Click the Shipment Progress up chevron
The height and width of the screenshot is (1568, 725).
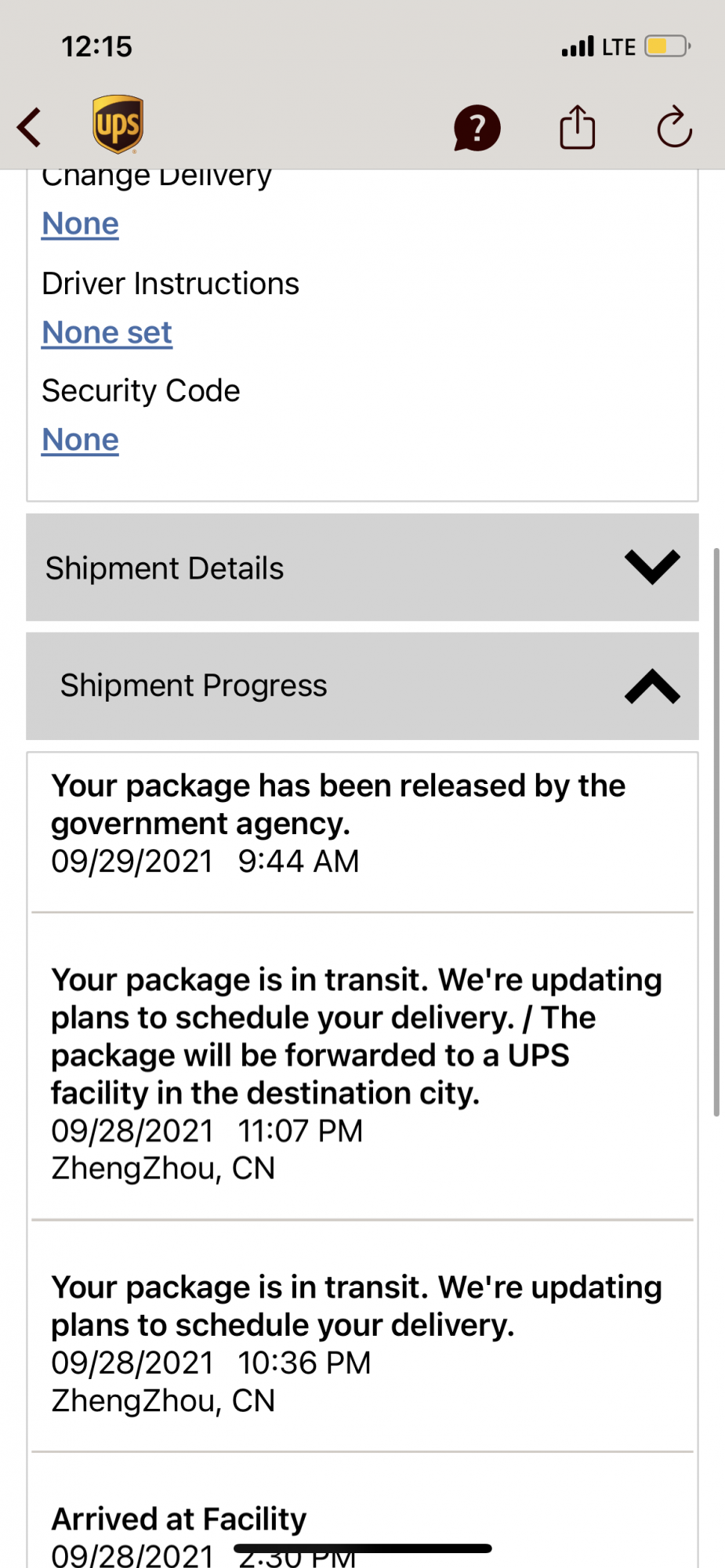652,686
